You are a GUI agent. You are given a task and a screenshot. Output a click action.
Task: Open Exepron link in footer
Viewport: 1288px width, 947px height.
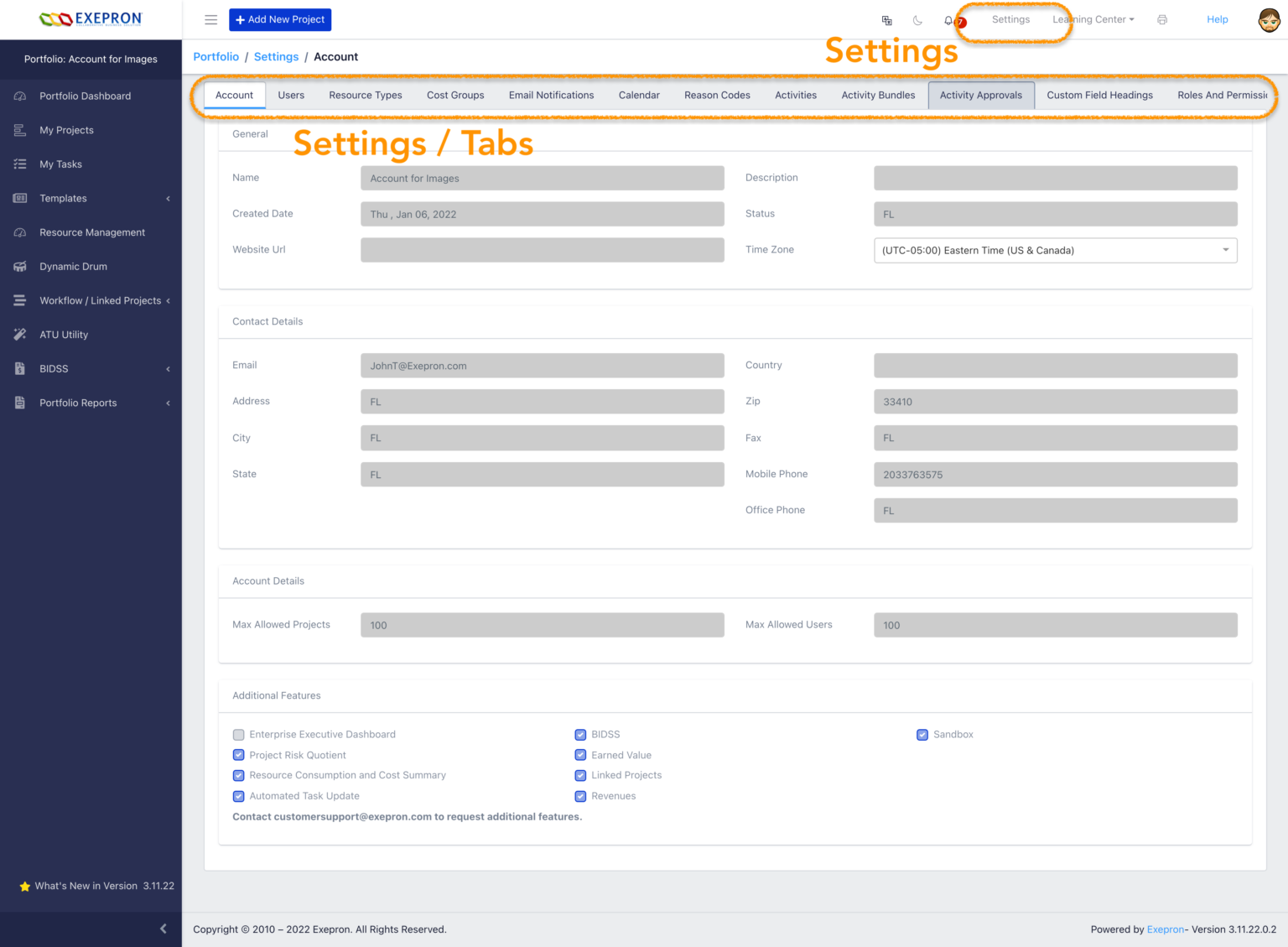point(1166,929)
